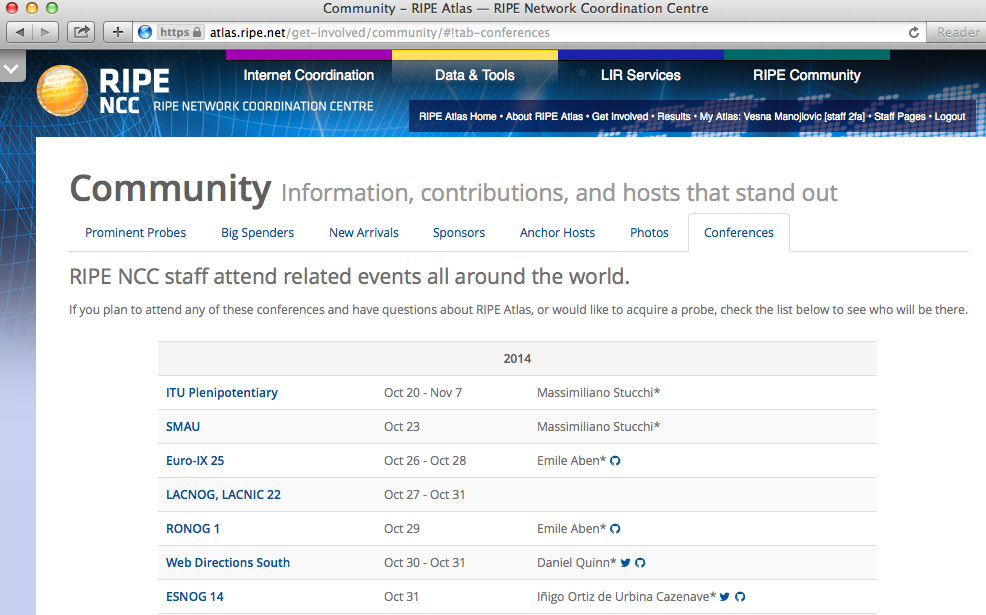Screen dimensions: 986x615
Task: Switch to the Prominent Probes tab
Action: point(135,233)
